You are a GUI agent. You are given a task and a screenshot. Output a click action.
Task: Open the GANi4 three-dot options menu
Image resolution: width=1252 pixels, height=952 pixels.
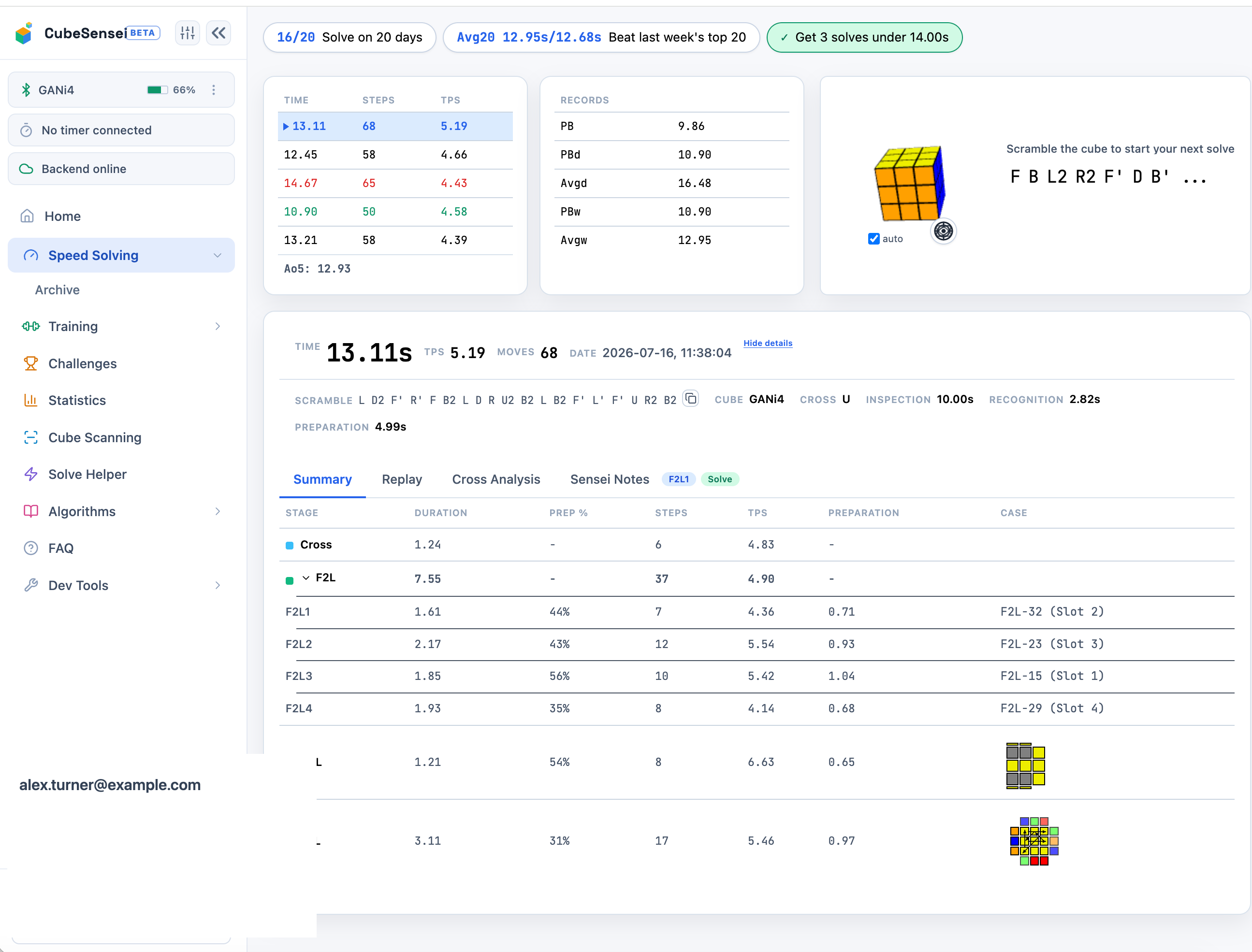pos(214,90)
